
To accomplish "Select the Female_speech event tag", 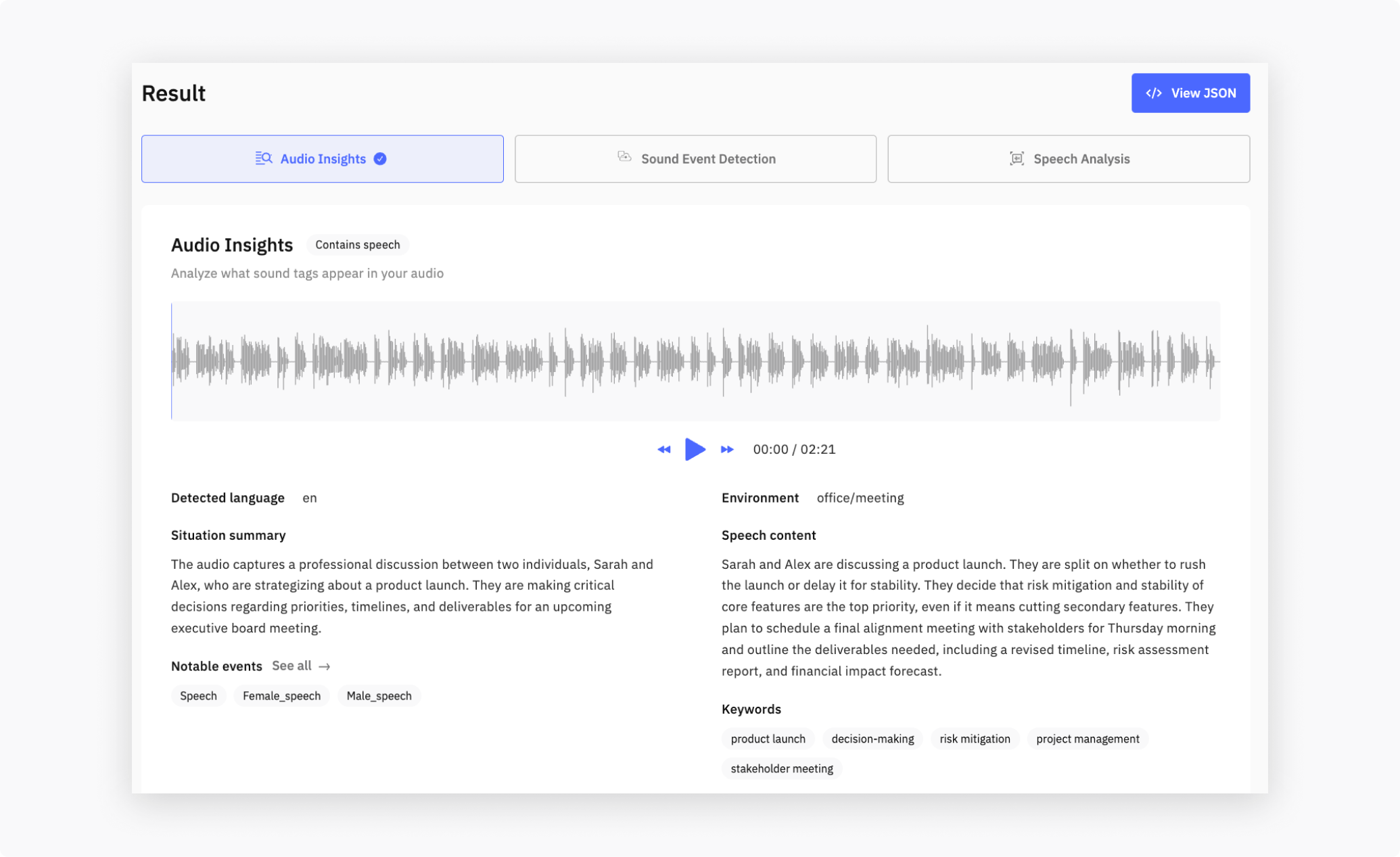I will click(x=281, y=696).
